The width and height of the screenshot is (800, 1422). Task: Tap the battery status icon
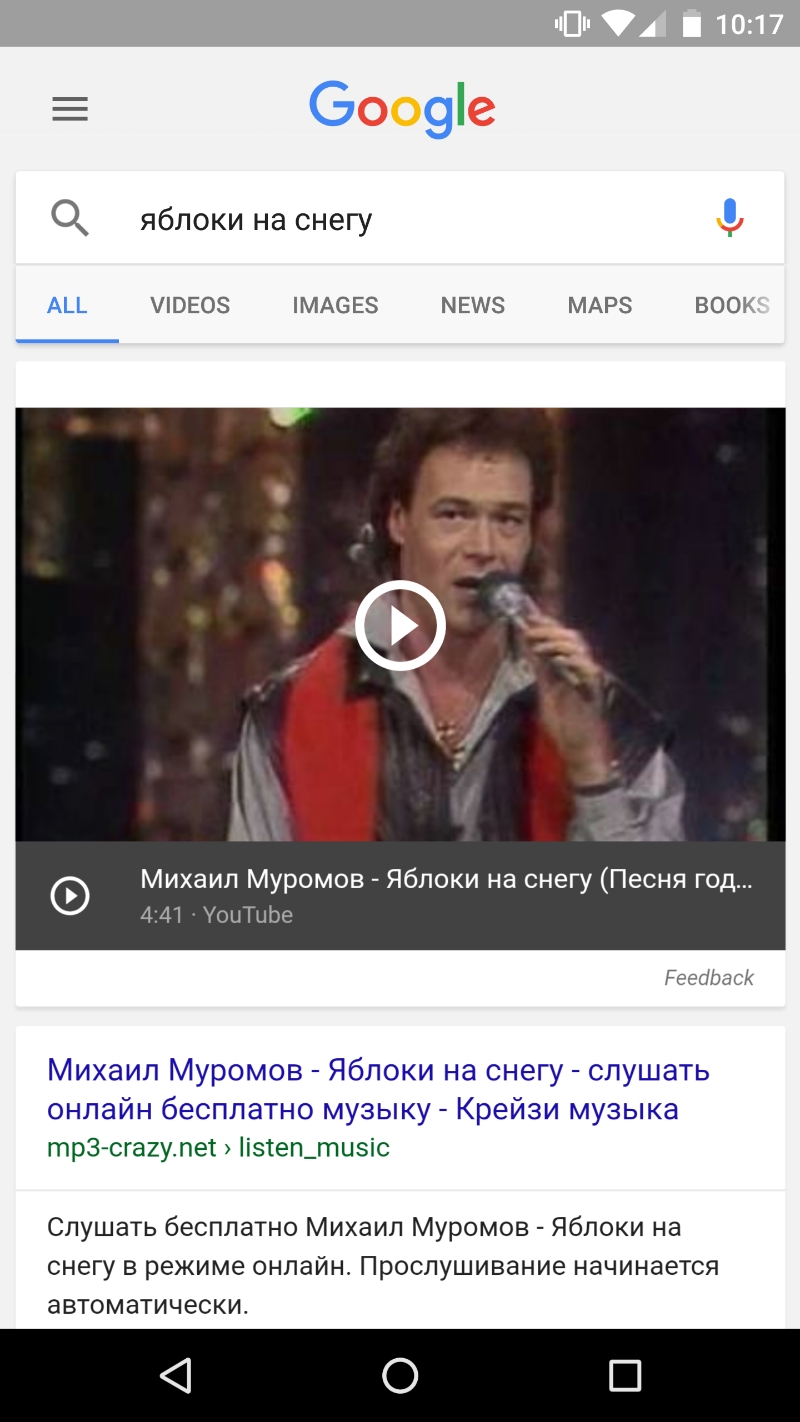[691, 23]
